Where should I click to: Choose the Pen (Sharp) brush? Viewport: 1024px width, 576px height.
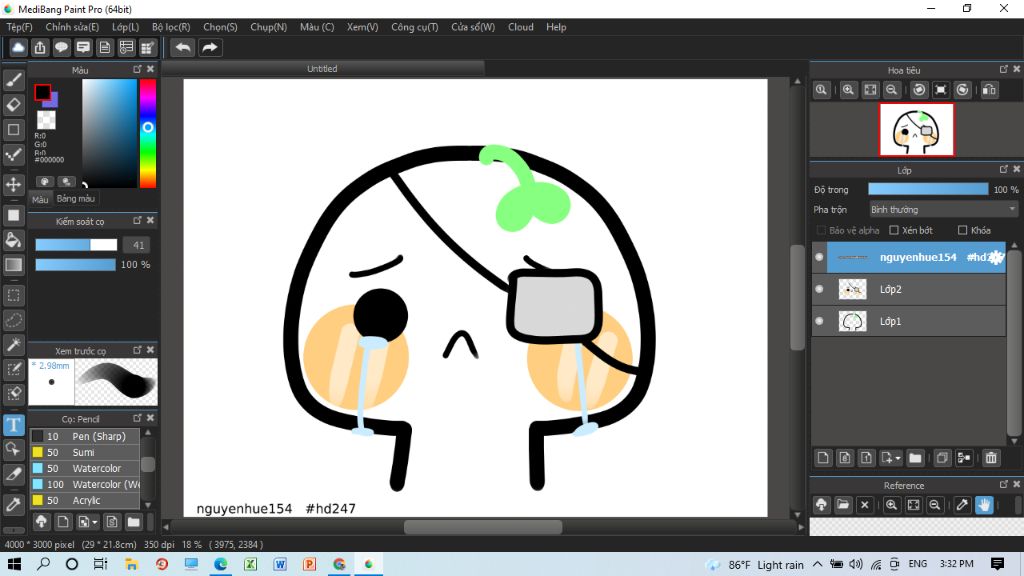(x=85, y=436)
